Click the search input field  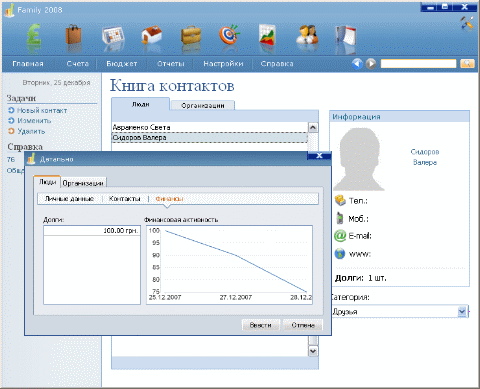pos(418,63)
